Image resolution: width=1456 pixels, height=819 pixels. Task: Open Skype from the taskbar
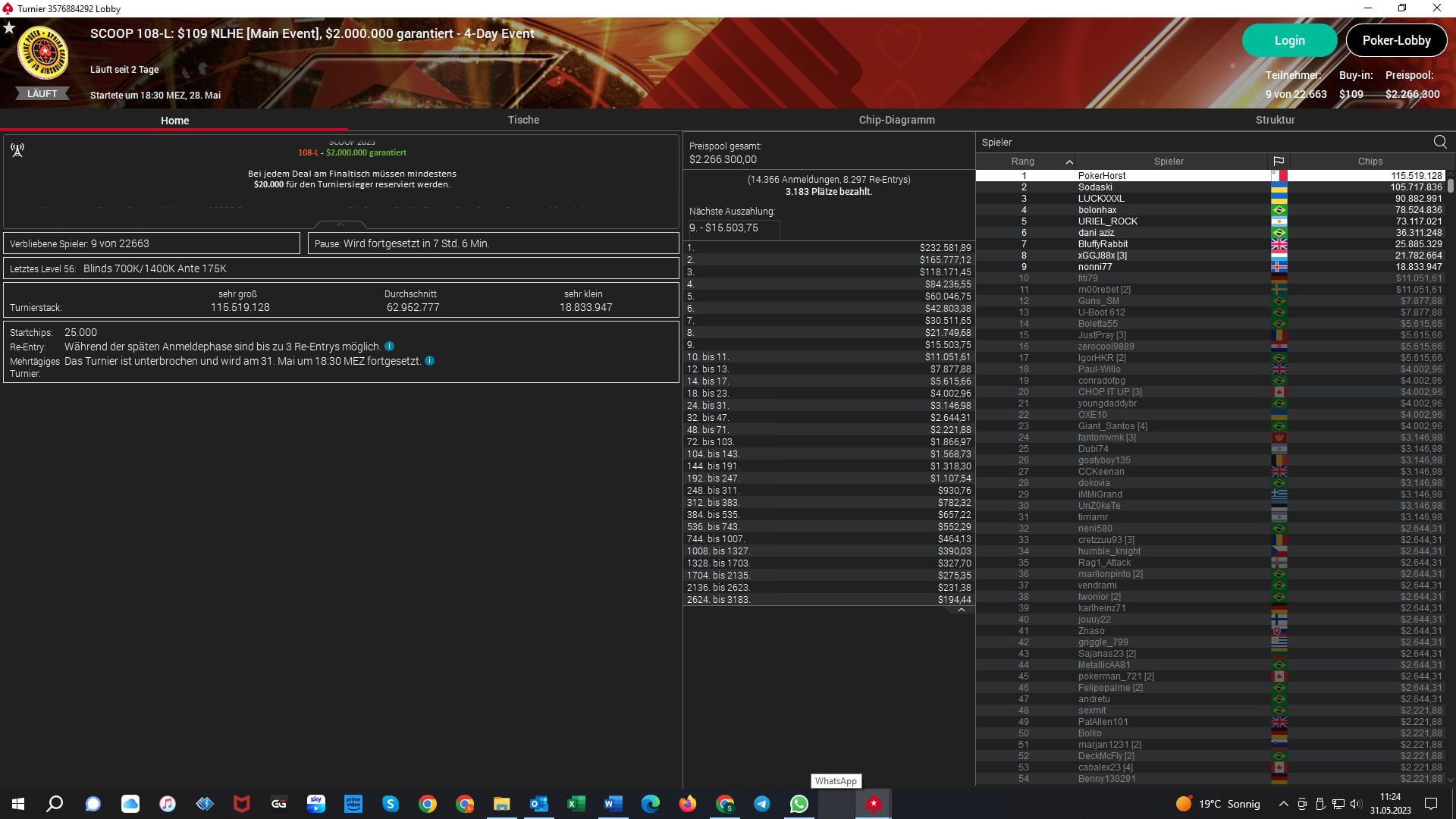pyautogui.click(x=390, y=804)
